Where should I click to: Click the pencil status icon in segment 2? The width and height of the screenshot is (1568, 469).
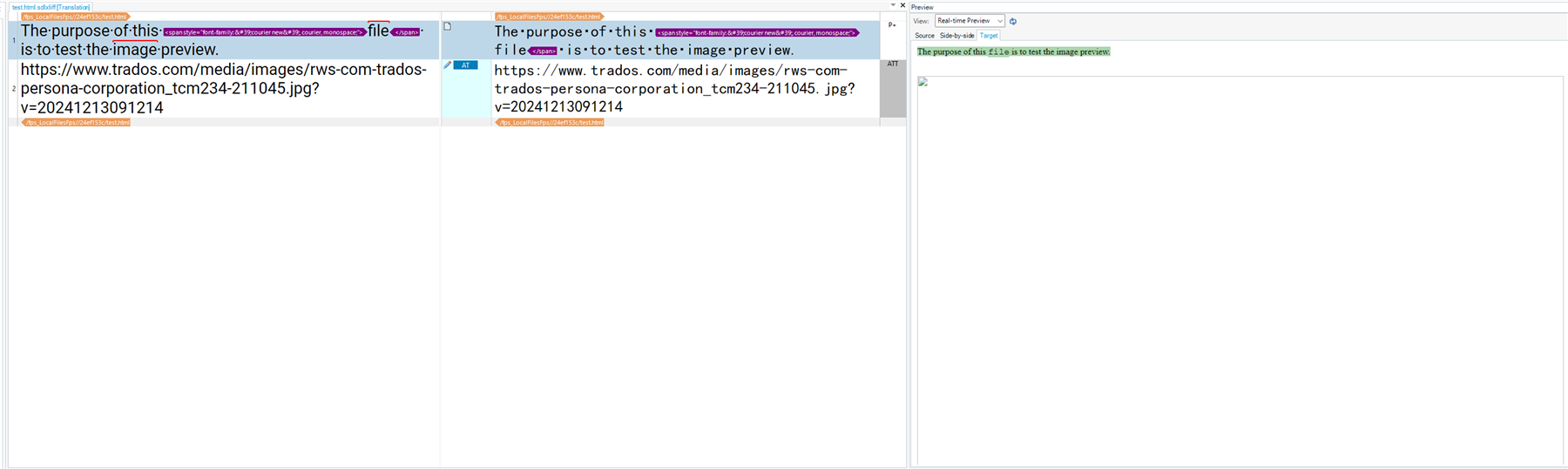(x=448, y=65)
